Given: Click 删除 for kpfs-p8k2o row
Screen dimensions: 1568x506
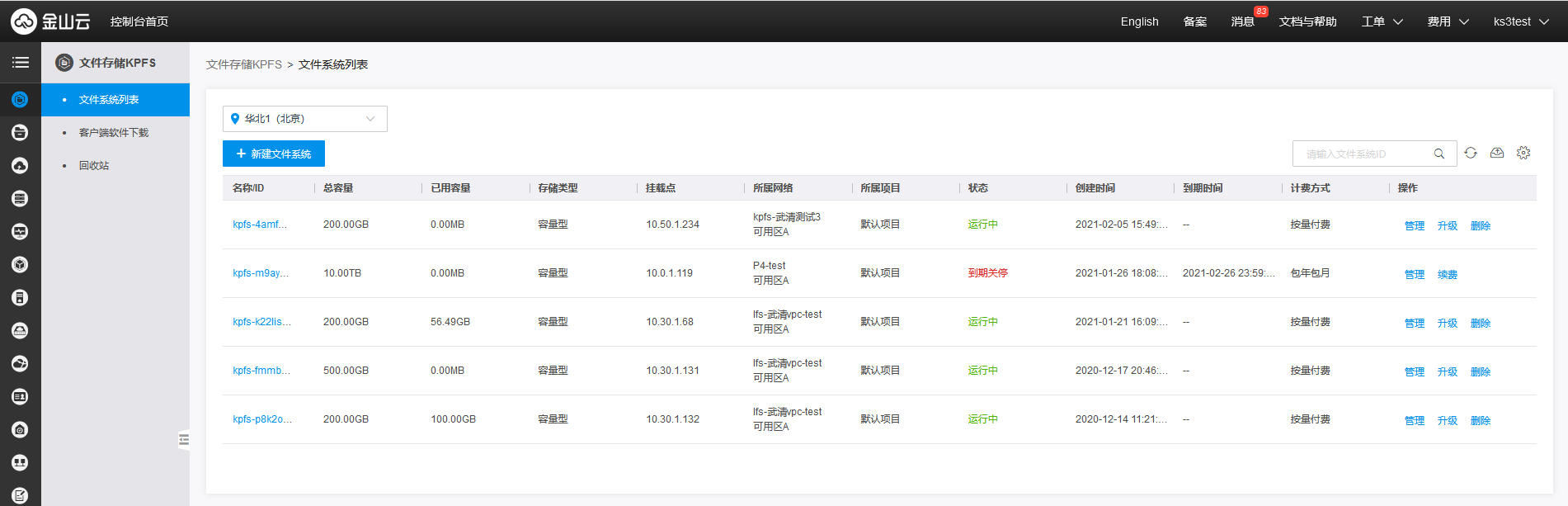Looking at the screenshot, I should (1481, 420).
